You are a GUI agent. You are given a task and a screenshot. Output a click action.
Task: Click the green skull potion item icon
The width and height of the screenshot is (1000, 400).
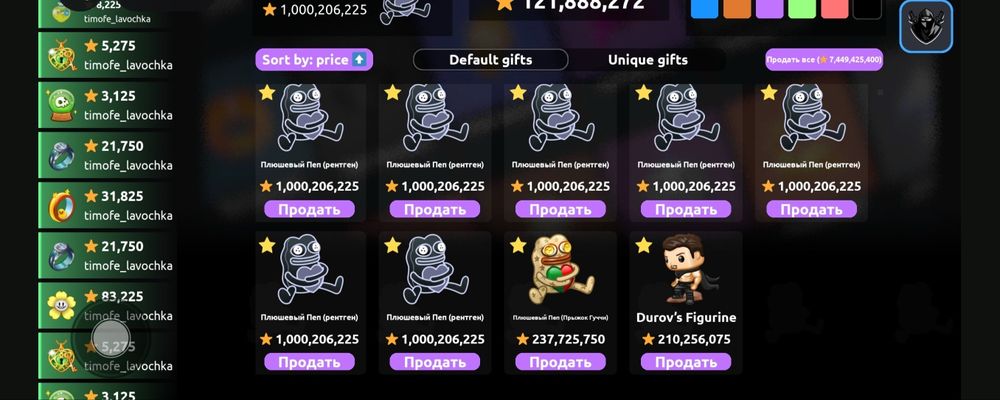pos(62,106)
